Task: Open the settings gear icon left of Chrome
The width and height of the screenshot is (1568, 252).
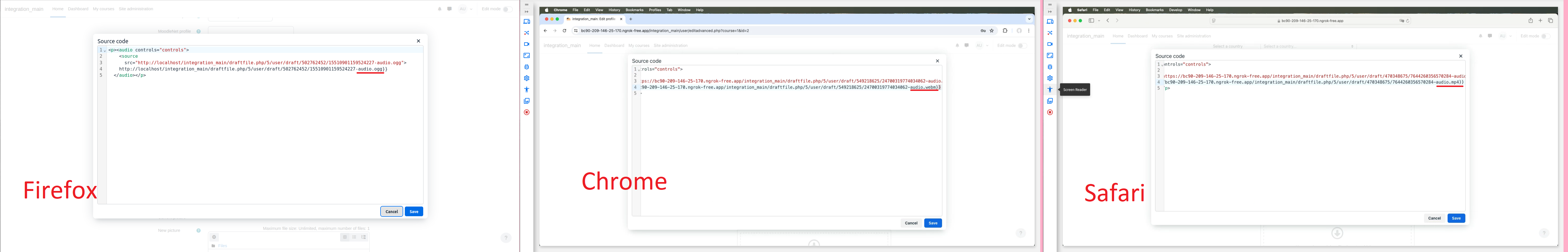Action: [526, 78]
